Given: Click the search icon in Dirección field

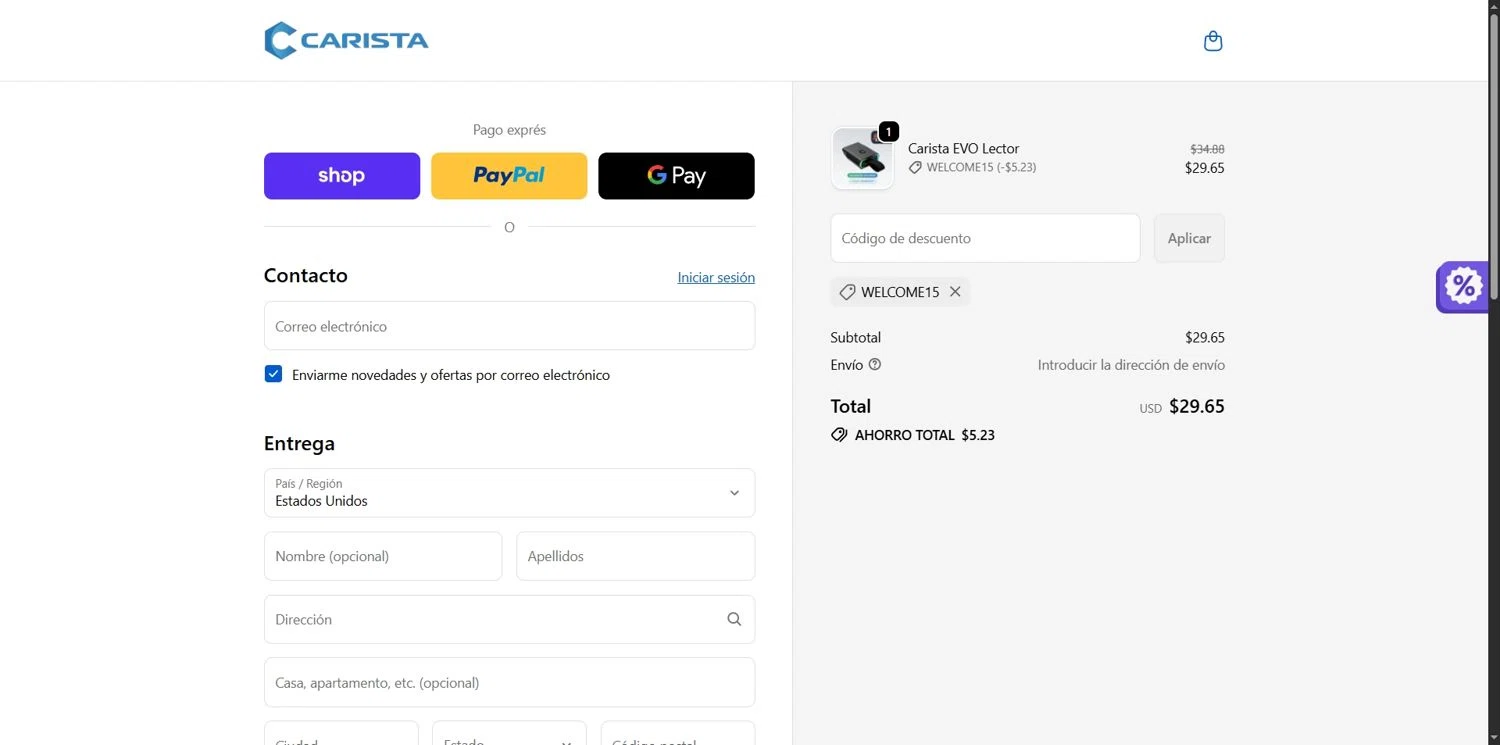Looking at the screenshot, I should coord(734,619).
